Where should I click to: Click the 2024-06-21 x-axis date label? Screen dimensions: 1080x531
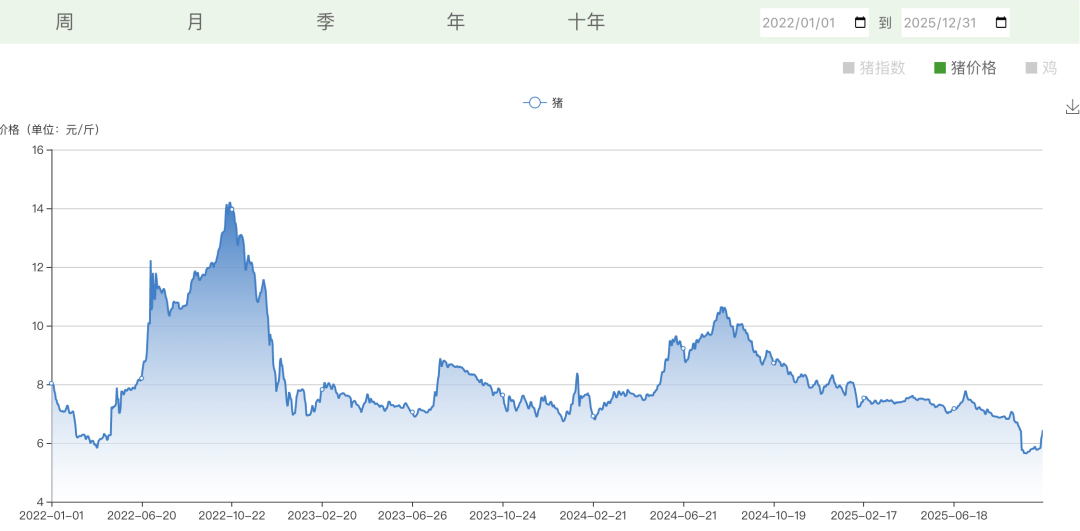(683, 515)
